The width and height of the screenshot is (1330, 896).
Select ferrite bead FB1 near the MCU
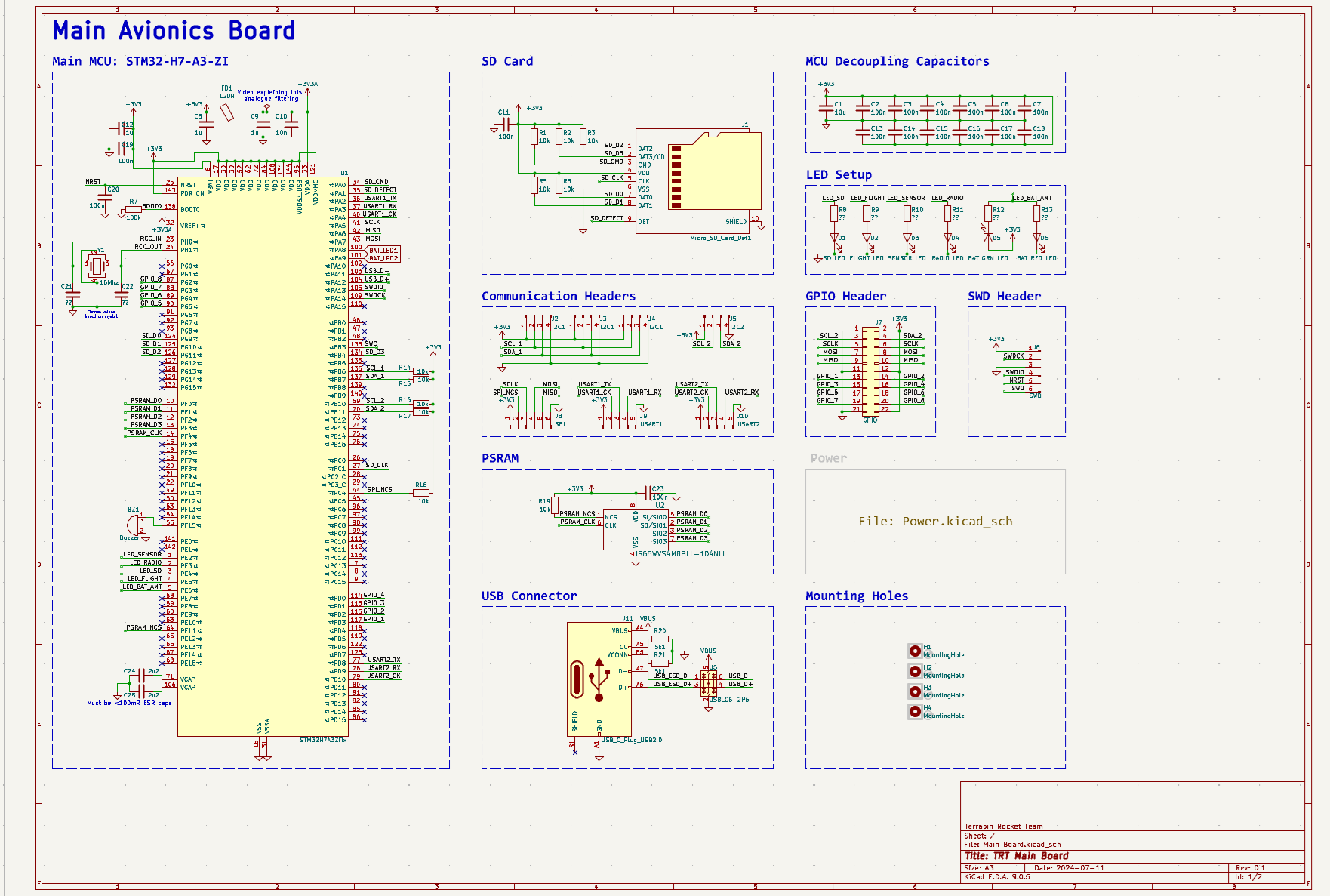tap(226, 112)
